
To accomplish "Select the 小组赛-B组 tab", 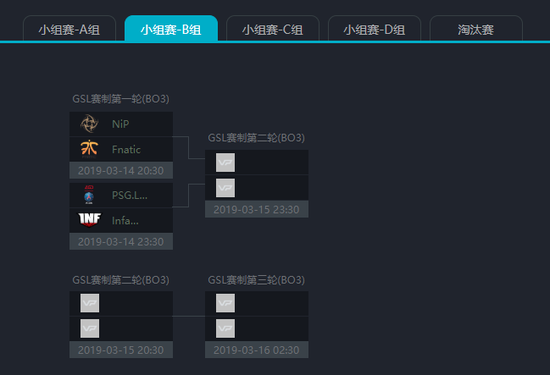I will (171, 28).
